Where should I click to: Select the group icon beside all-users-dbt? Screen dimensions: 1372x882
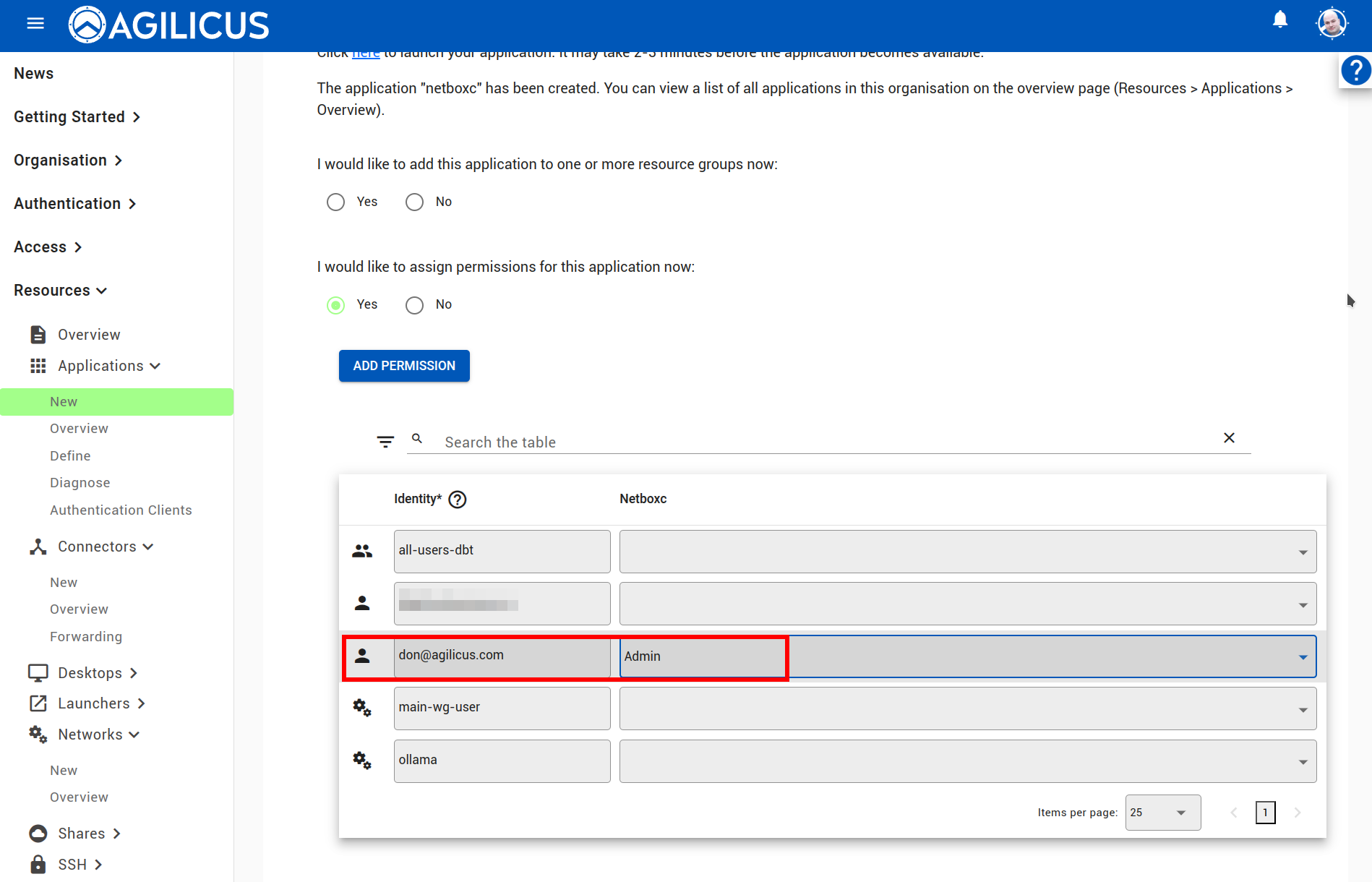(x=362, y=550)
